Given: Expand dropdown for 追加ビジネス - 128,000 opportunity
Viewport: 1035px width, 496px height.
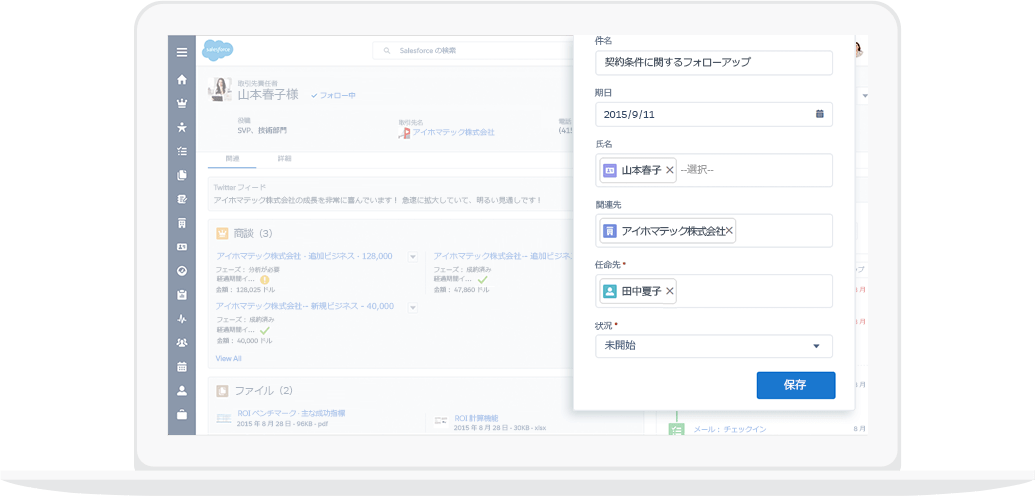Looking at the screenshot, I should (413, 257).
